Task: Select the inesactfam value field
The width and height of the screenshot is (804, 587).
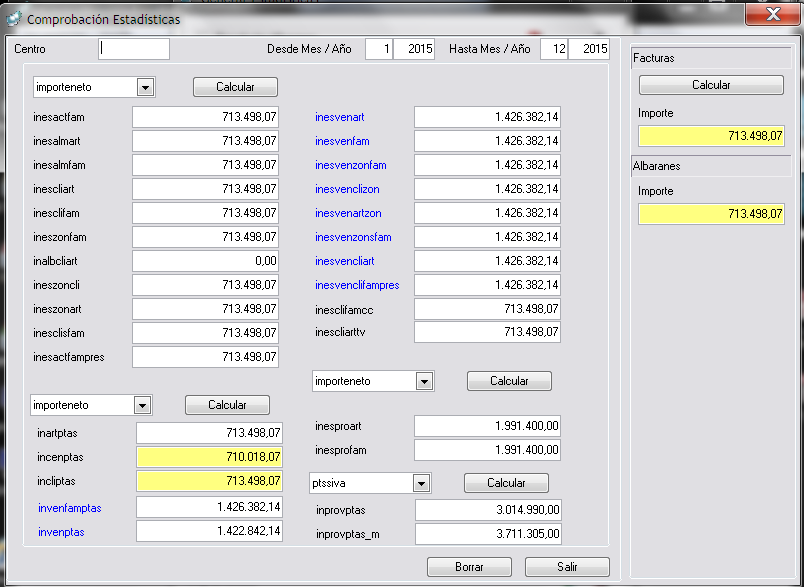Action: pos(206,117)
